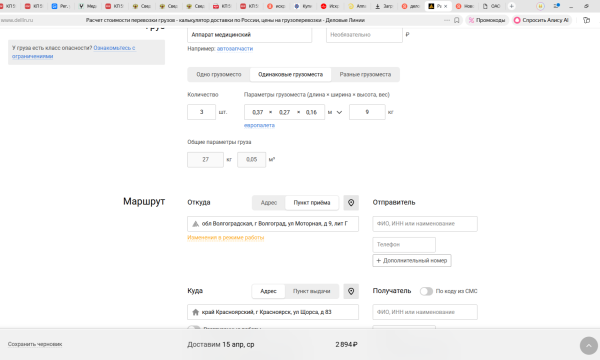Open the Мед browser tab
The image size is (600, 360).
click(x=88, y=6)
